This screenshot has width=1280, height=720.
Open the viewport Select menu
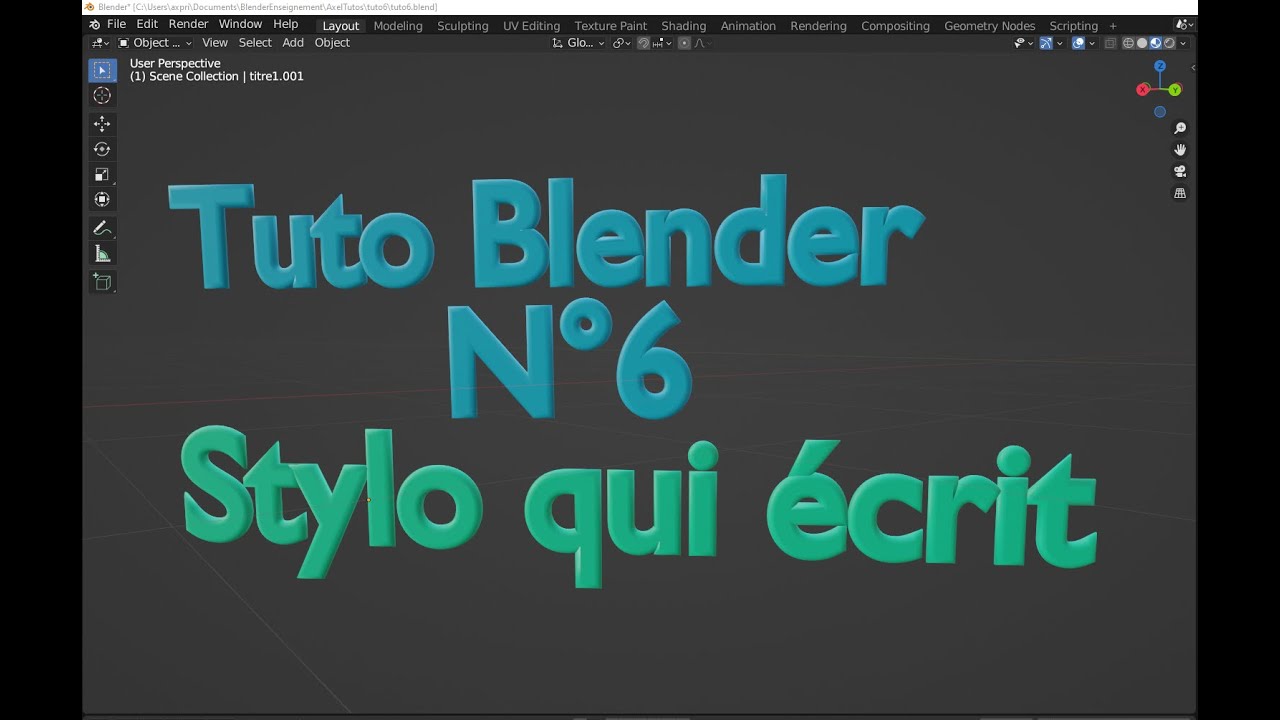click(x=255, y=43)
